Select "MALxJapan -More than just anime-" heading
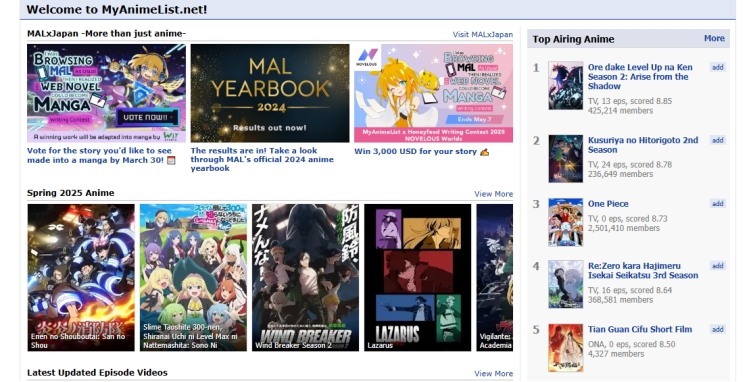 tap(106, 34)
